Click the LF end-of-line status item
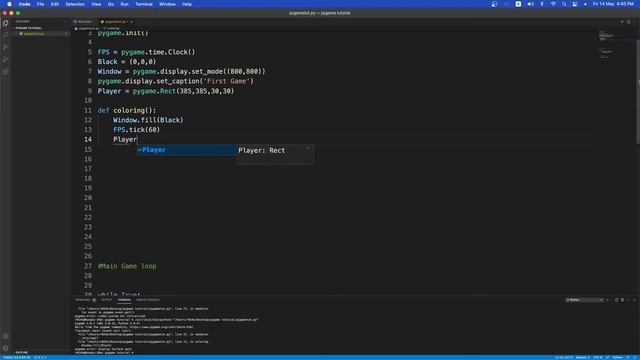640x360 pixels. pyautogui.click(x=607, y=358)
